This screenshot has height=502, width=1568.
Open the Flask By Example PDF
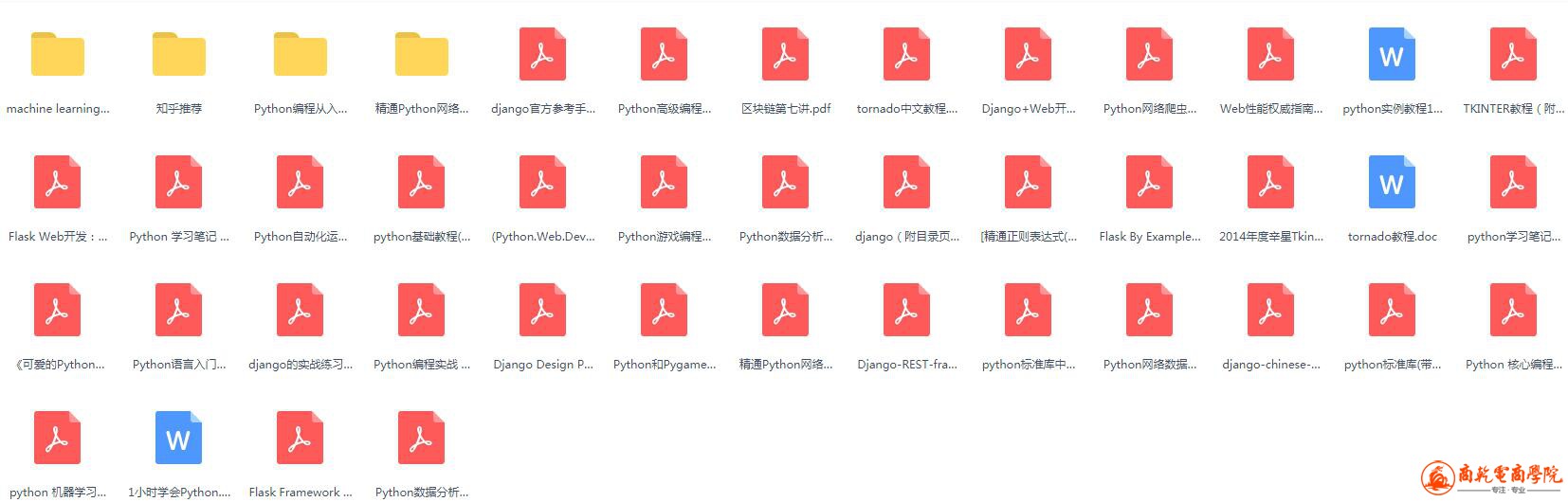click(1149, 183)
